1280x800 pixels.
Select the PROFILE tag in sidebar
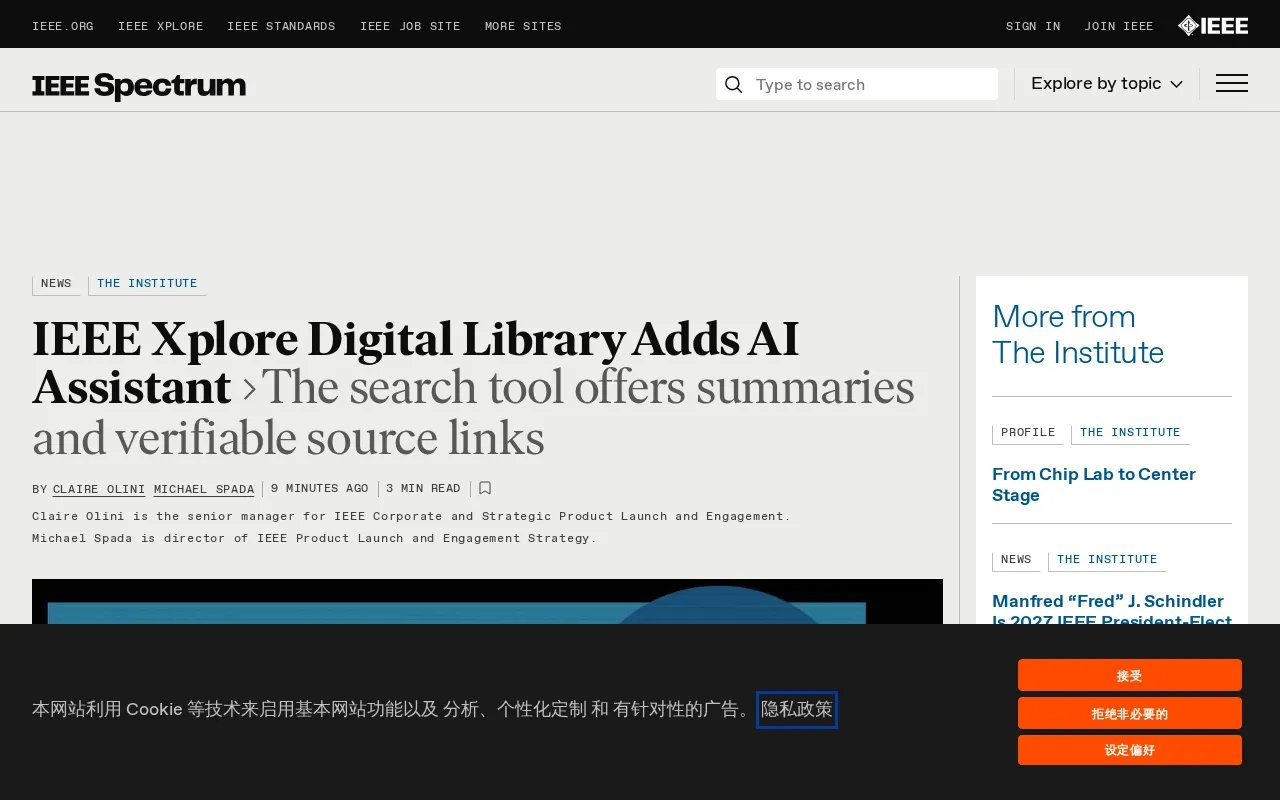1028,433
